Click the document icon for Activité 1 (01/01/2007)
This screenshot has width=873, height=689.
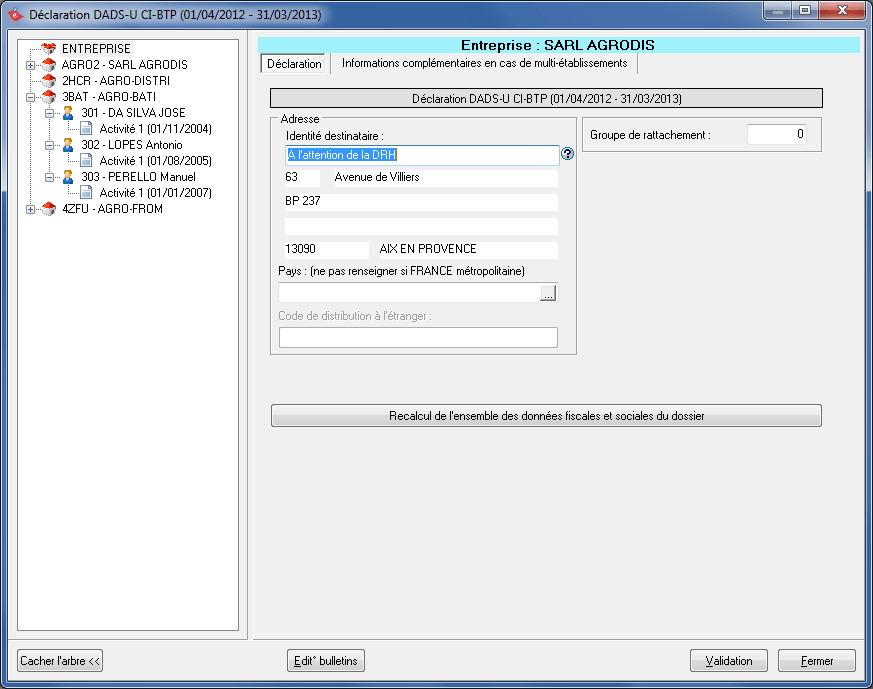(86, 193)
